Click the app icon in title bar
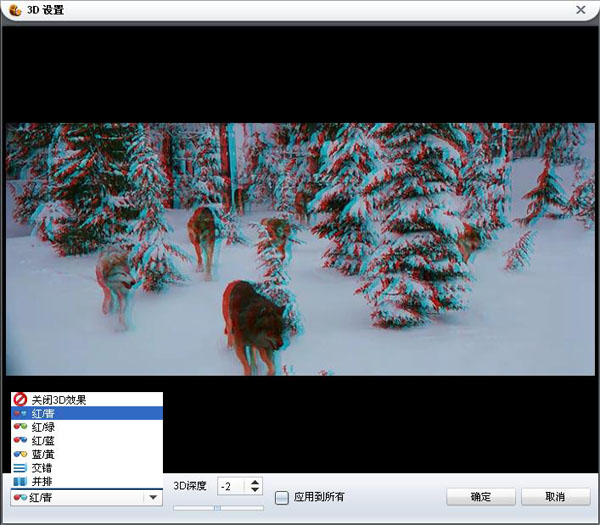The height and width of the screenshot is (525, 600). coord(15,10)
